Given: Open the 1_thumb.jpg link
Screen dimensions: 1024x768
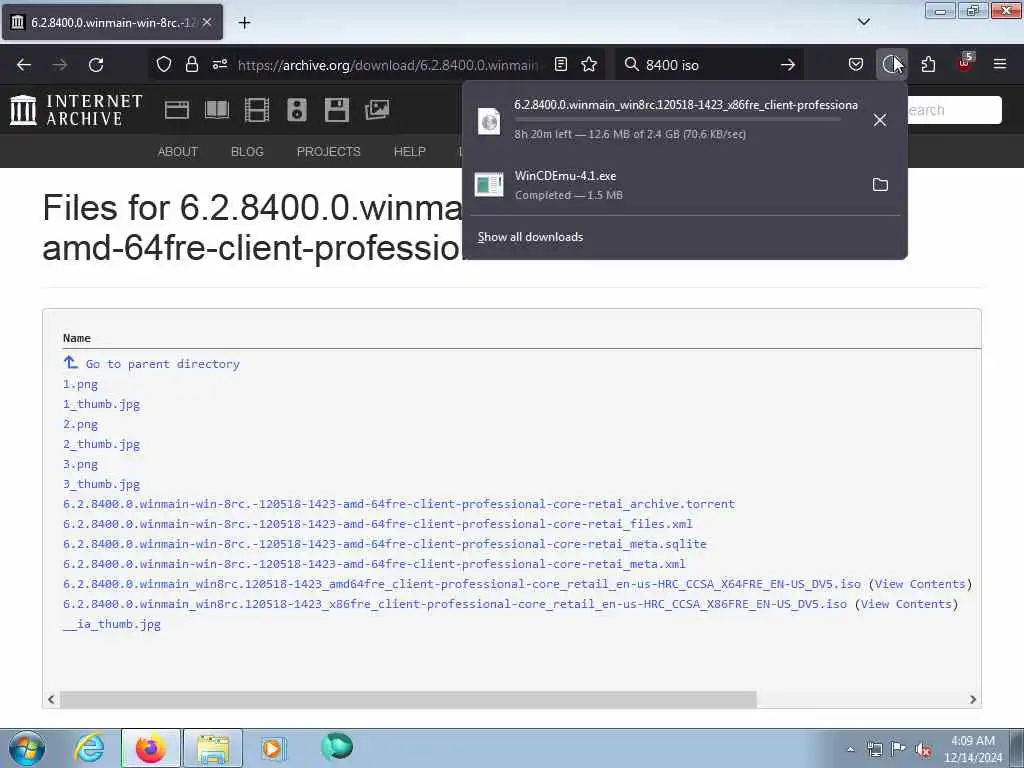Looking at the screenshot, I should pyautogui.click(x=101, y=404).
